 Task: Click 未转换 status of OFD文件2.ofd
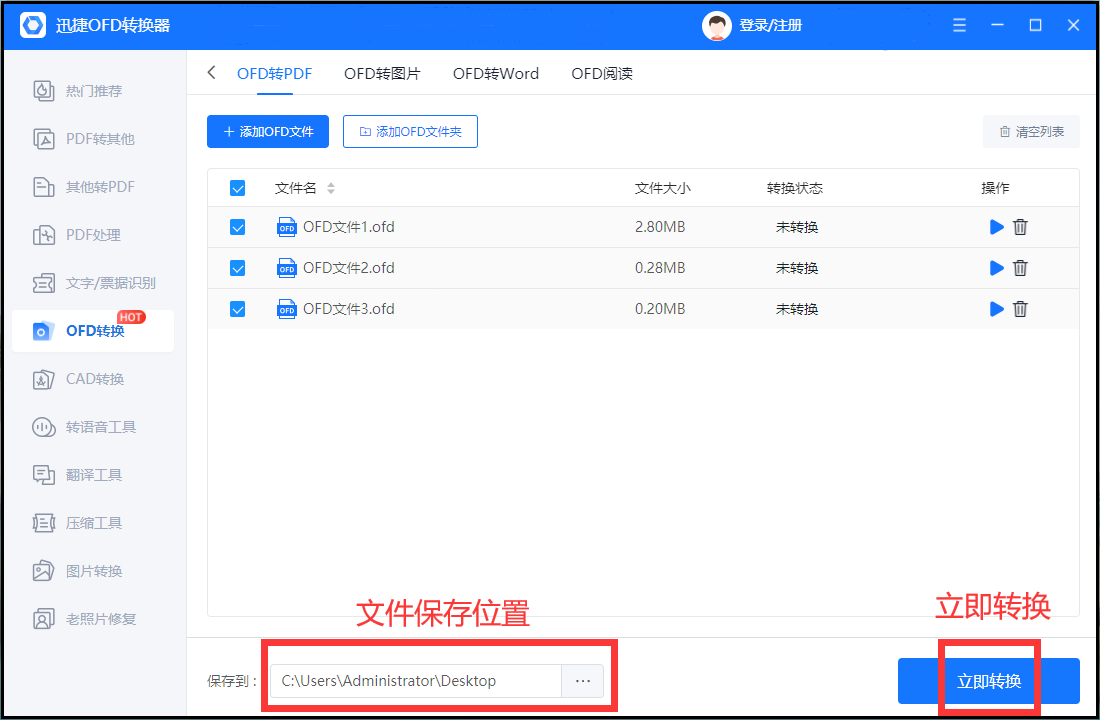[x=797, y=268]
